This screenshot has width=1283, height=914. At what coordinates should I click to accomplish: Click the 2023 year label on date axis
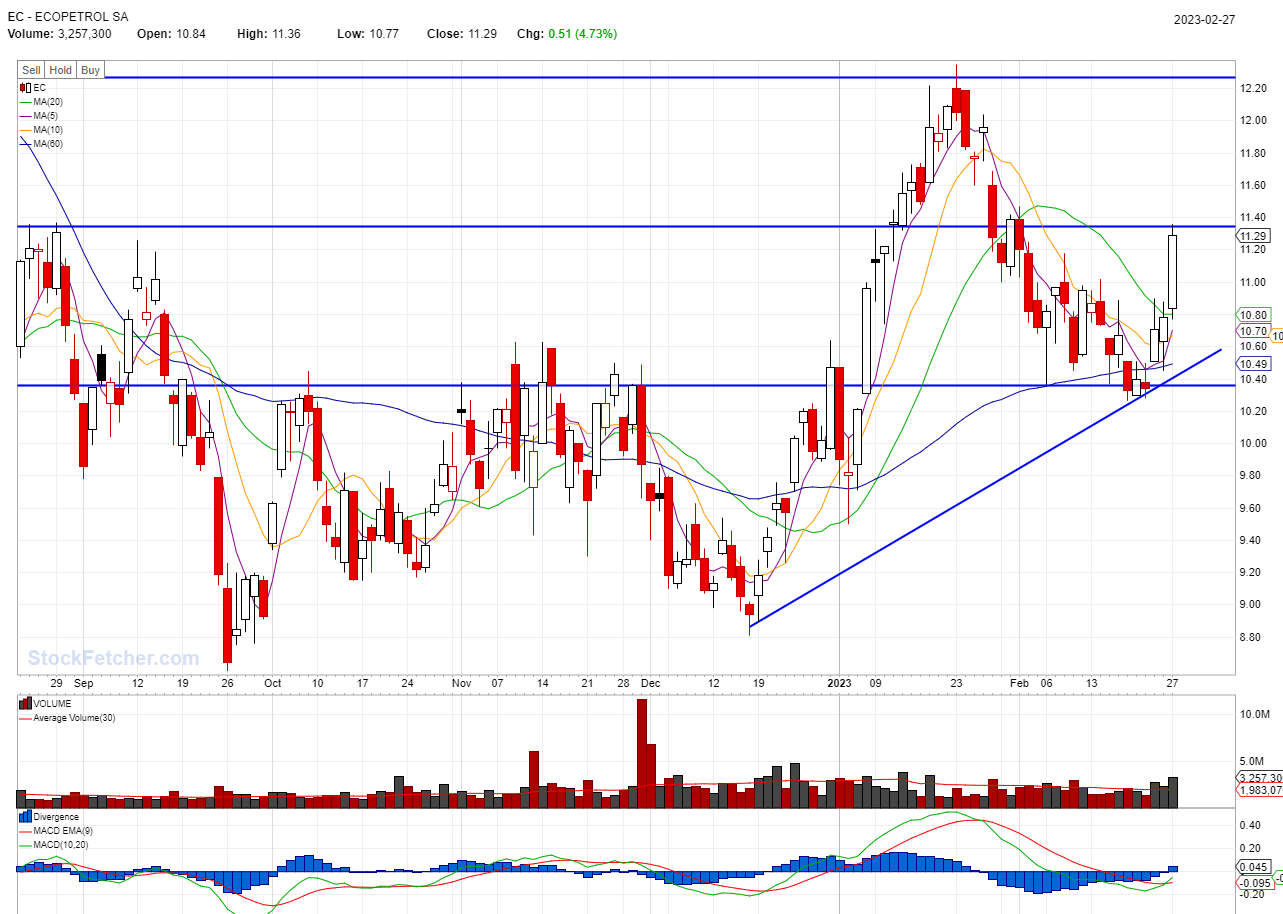(840, 683)
